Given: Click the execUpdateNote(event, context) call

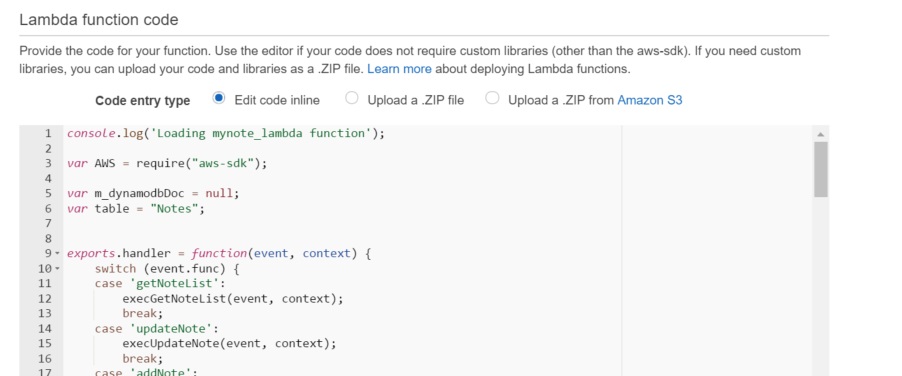Looking at the screenshot, I should (229, 343).
